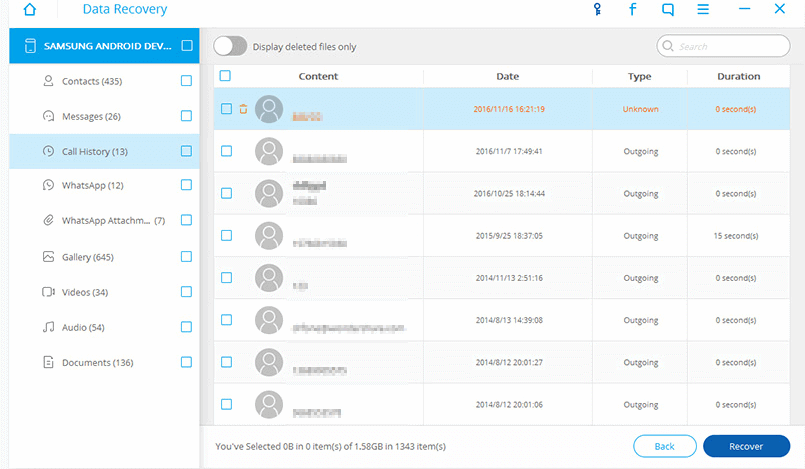Open the feedback chat bubble icon

pos(667,9)
